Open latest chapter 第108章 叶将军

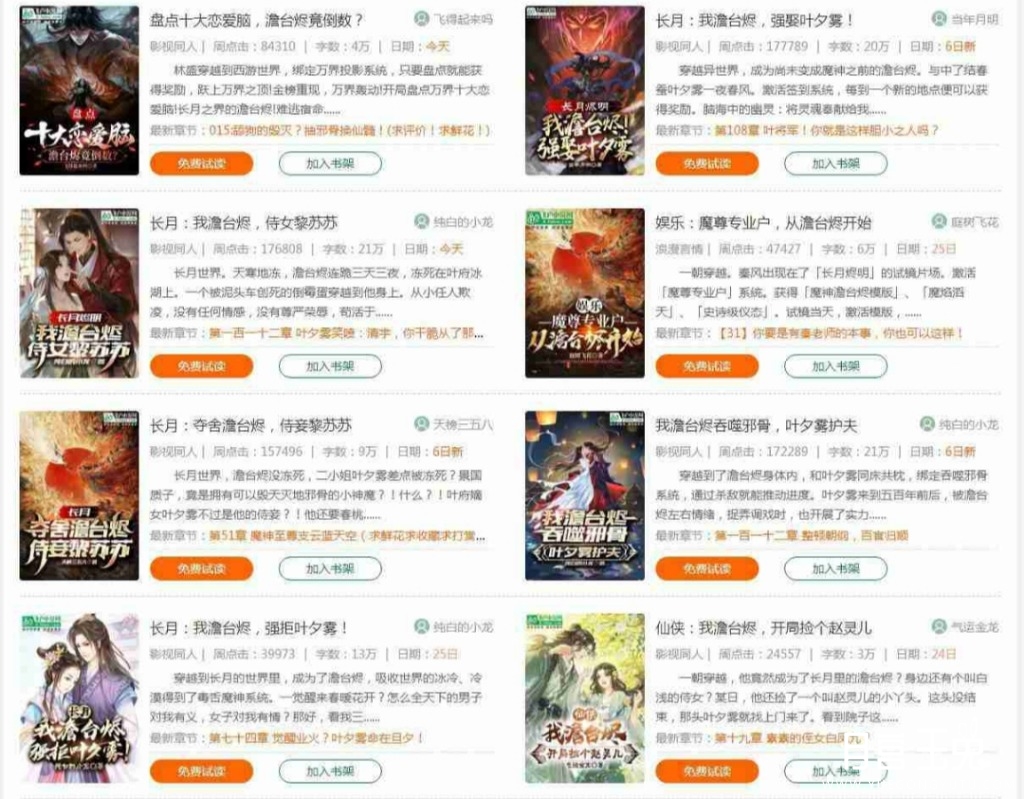[x=826, y=130]
